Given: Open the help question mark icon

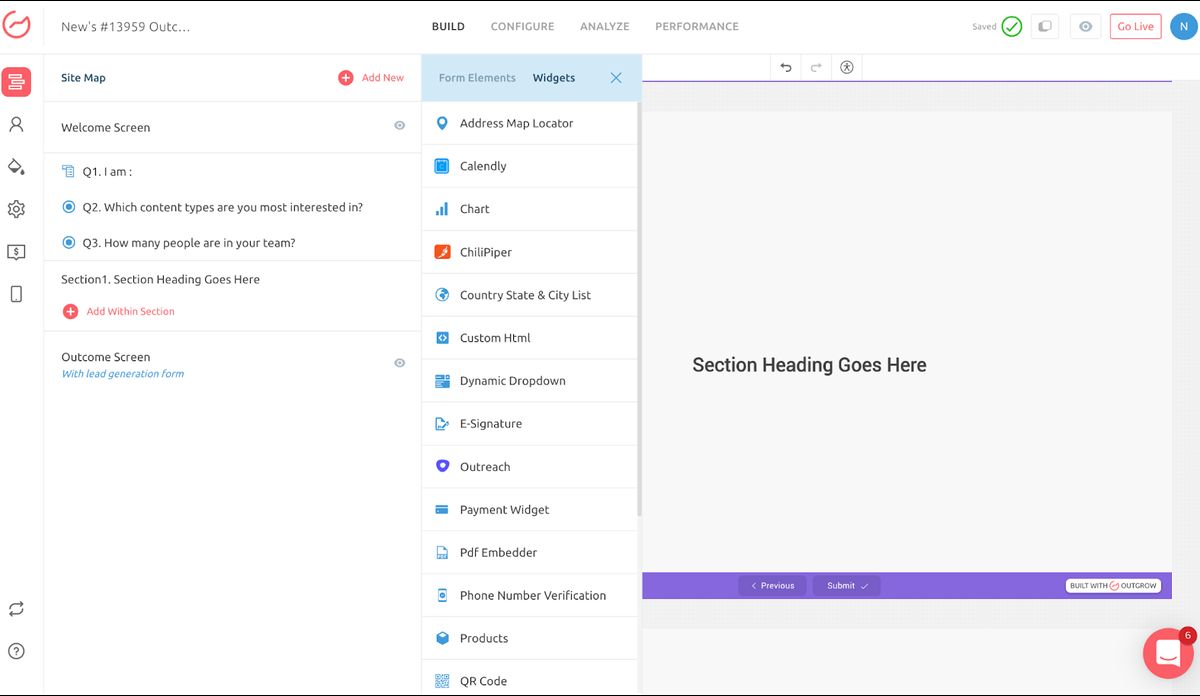Looking at the screenshot, I should 16,651.
